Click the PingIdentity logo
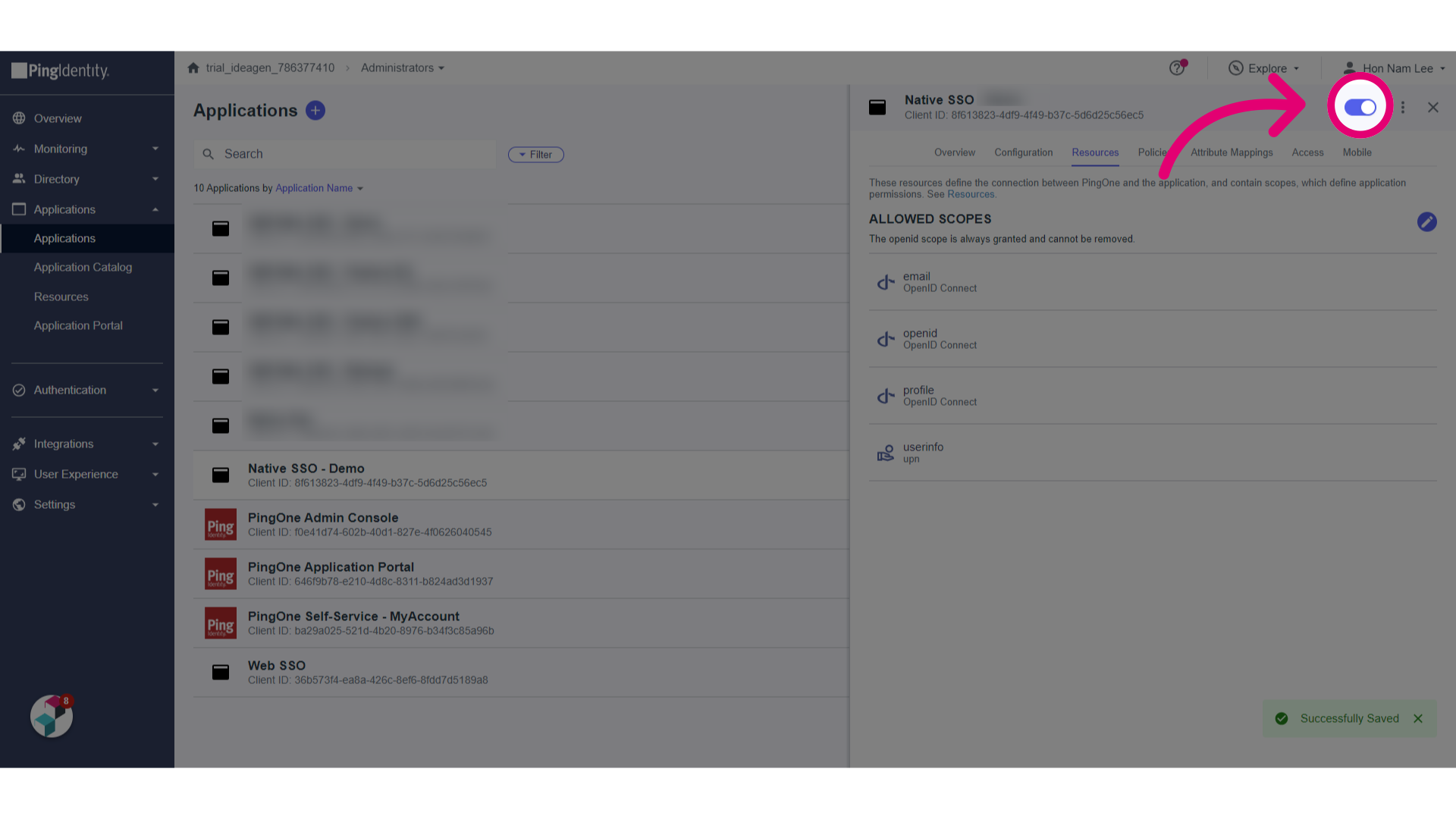This screenshot has height=819, width=1456. [61, 71]
